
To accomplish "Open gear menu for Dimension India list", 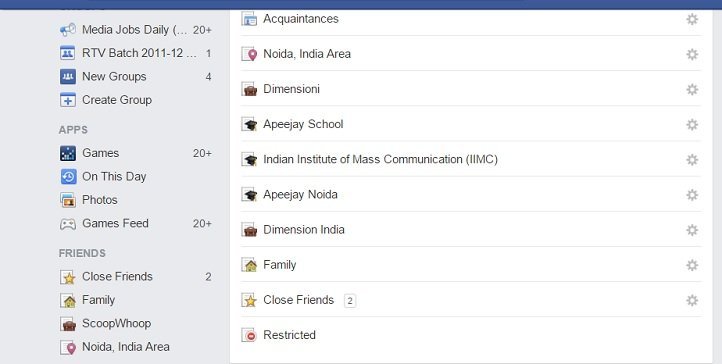I will pyautogui.click(x=692, y=230).
